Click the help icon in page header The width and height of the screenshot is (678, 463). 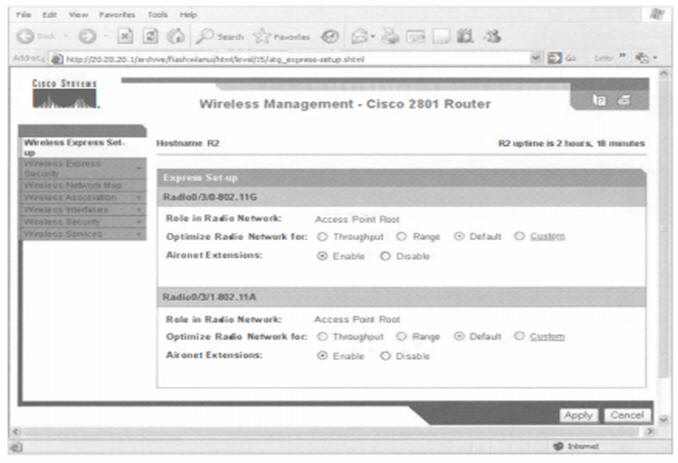[x=599, y=100]
